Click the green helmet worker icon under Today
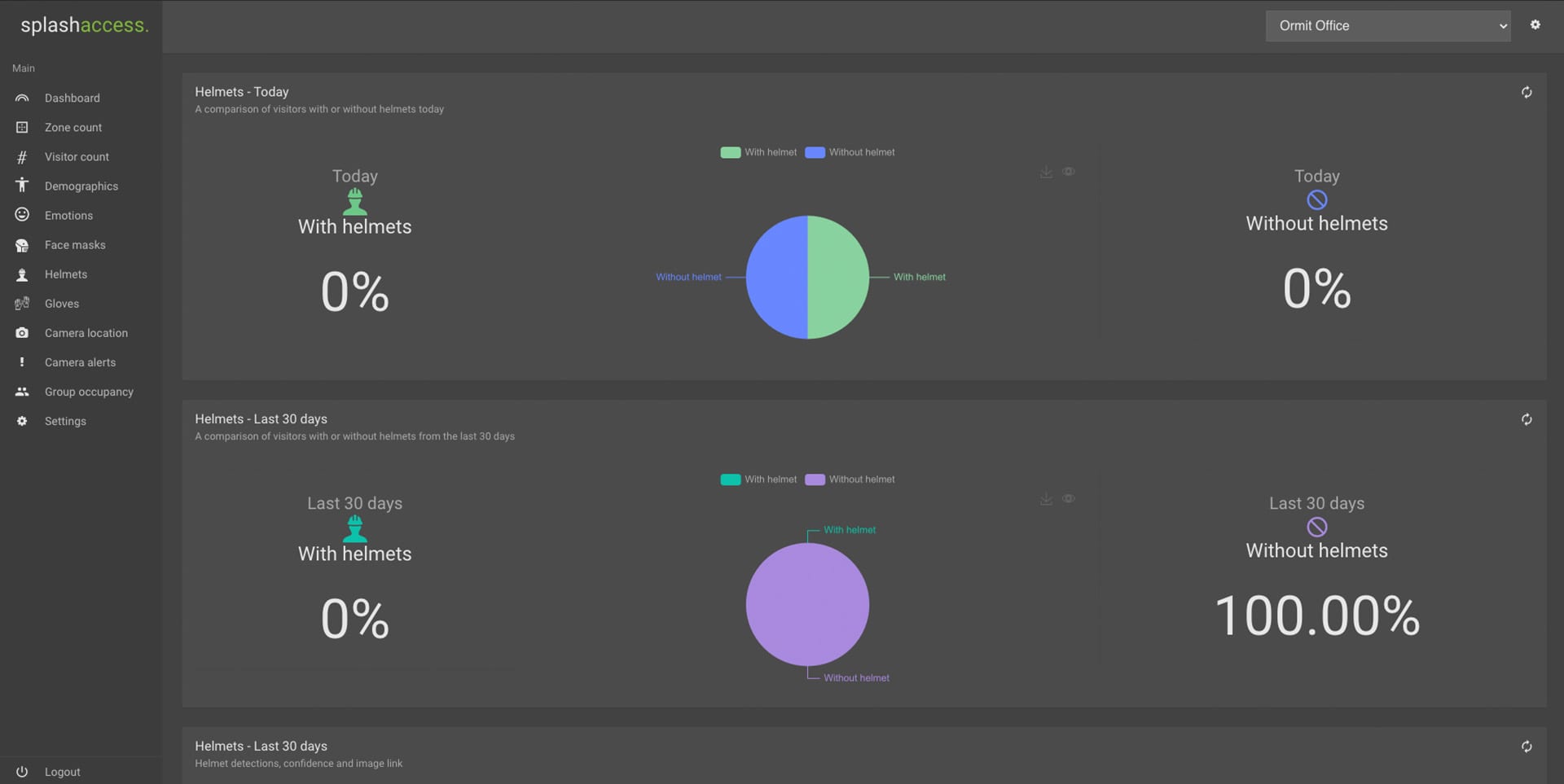Viewport: 1564px width, 784px height. point(354,201)
